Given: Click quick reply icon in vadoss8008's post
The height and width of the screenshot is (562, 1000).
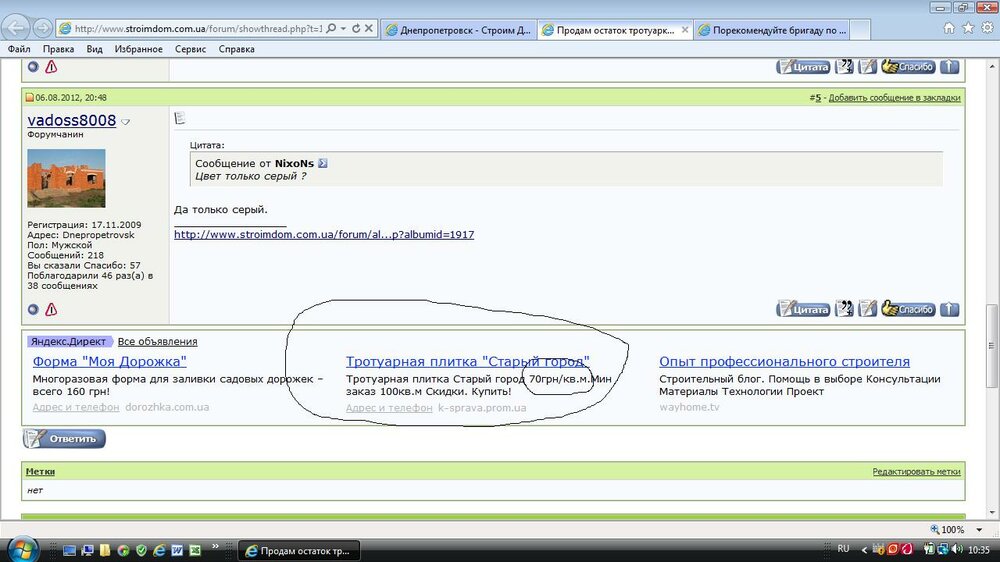Looking at the screenshot, I should coord(867,309).
